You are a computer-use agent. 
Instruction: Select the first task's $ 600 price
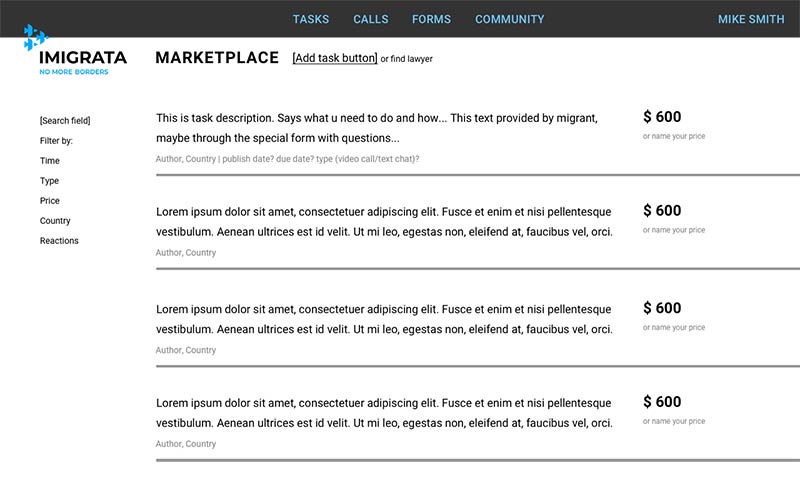(662, 117)
